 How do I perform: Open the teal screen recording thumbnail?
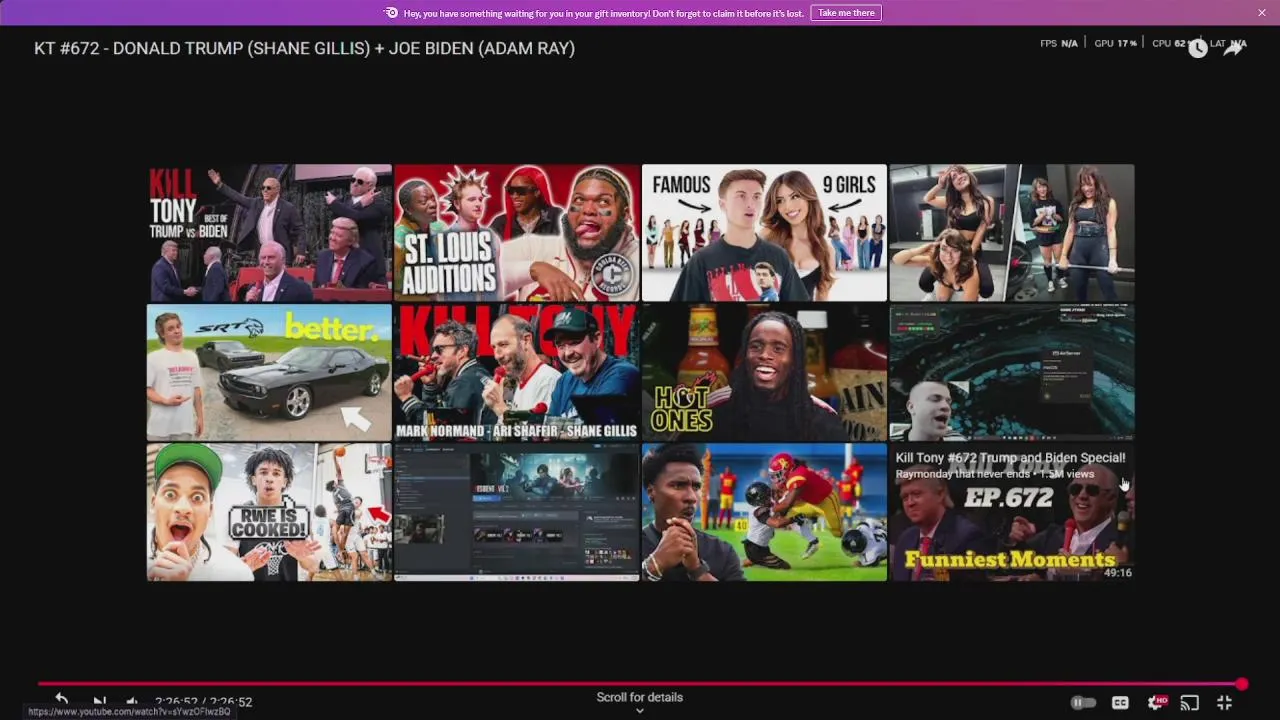[1012, 373]
